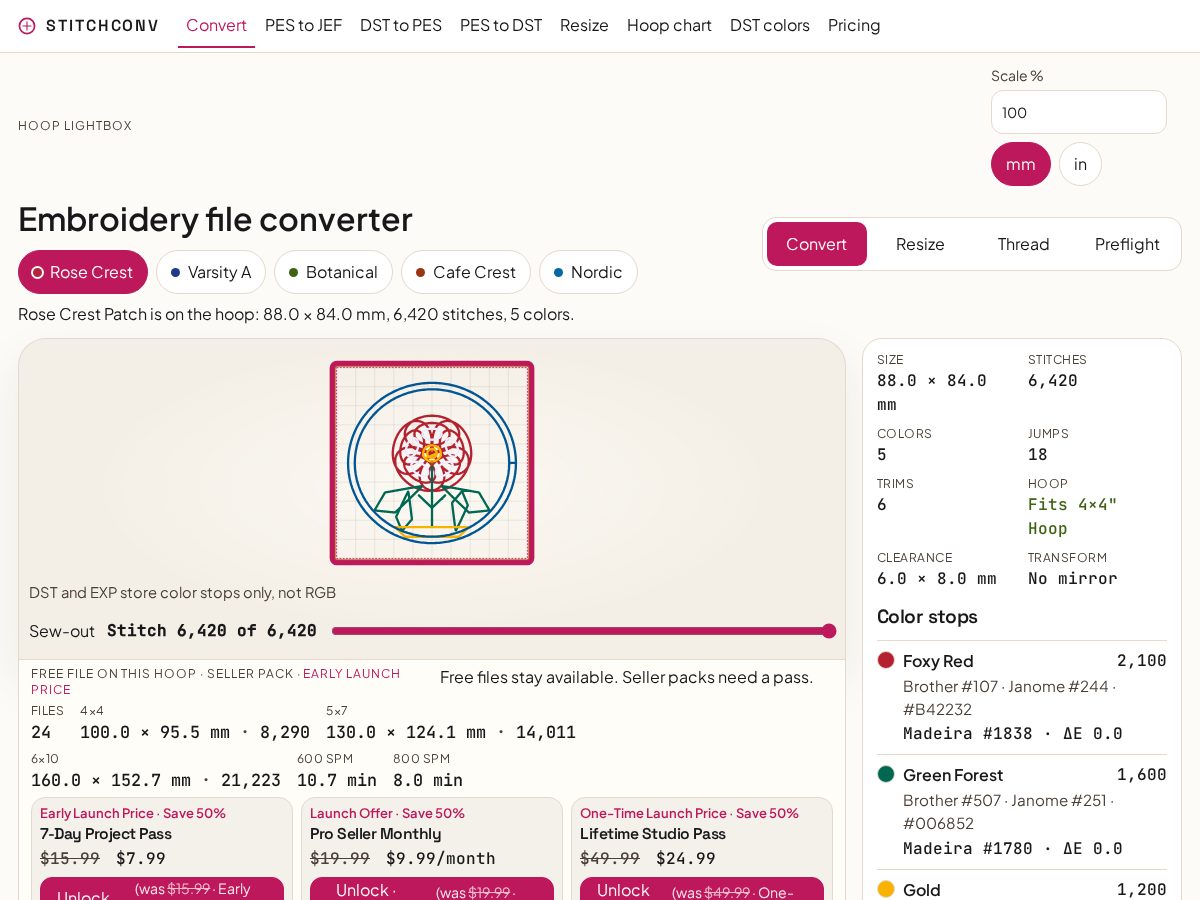
Task: Click the Clearance value '6.0 × 8.0 mm'
Action: (936, 578)
